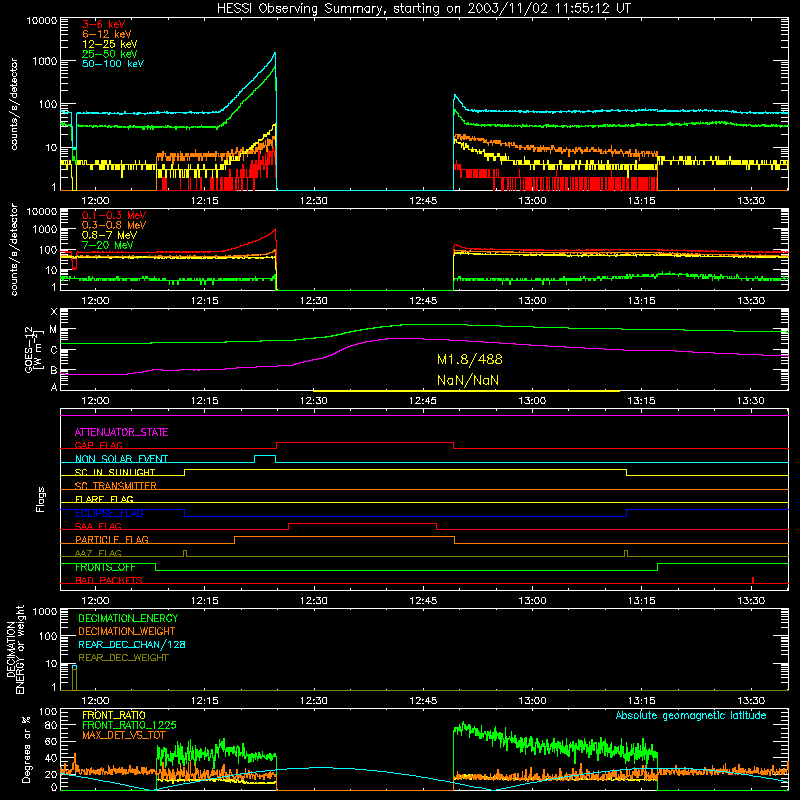Select the PARTICLE_FLAG label

(x=112, y=539)
